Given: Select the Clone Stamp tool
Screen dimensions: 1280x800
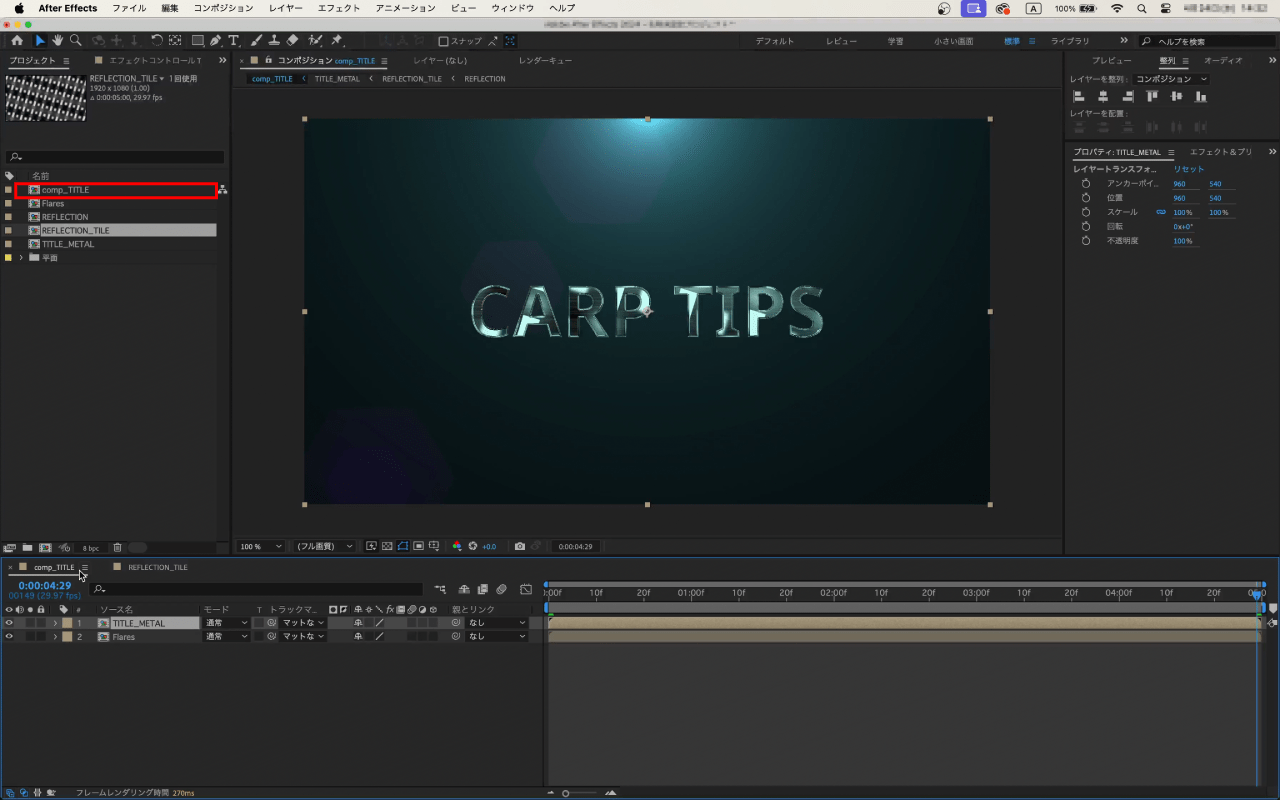Looking at the screenshot, I should (x=274, y=41).
